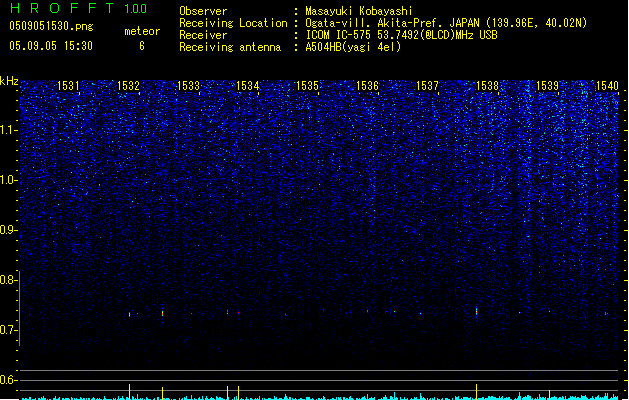Click the 0.8 kHz axis label

click(x=8, y=280)
